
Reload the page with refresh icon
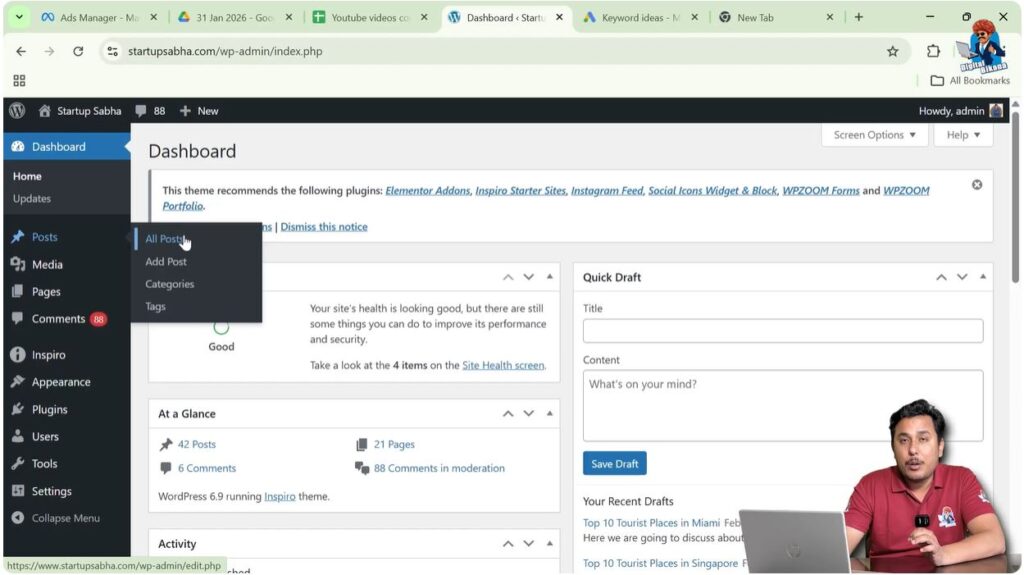click(x=78, y=51)
